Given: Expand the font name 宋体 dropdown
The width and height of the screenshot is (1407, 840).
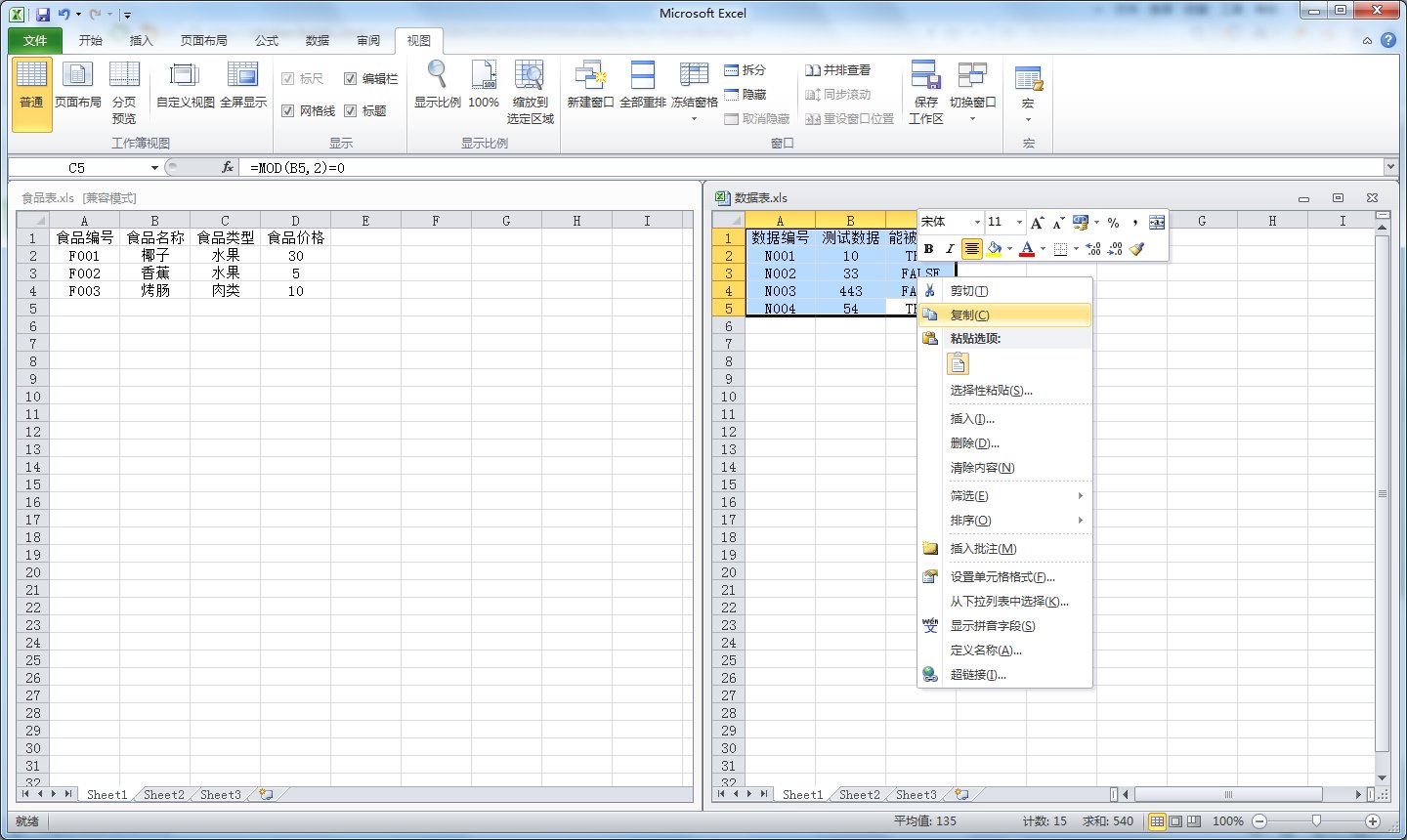Looking at the screenshot, I should point(976,223).
